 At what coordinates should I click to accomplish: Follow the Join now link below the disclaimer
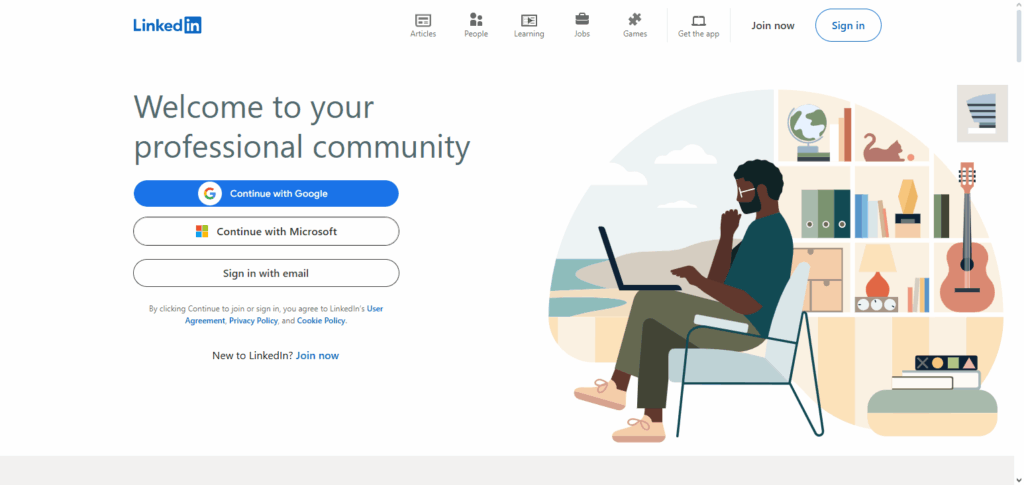(x=317, y=356)
